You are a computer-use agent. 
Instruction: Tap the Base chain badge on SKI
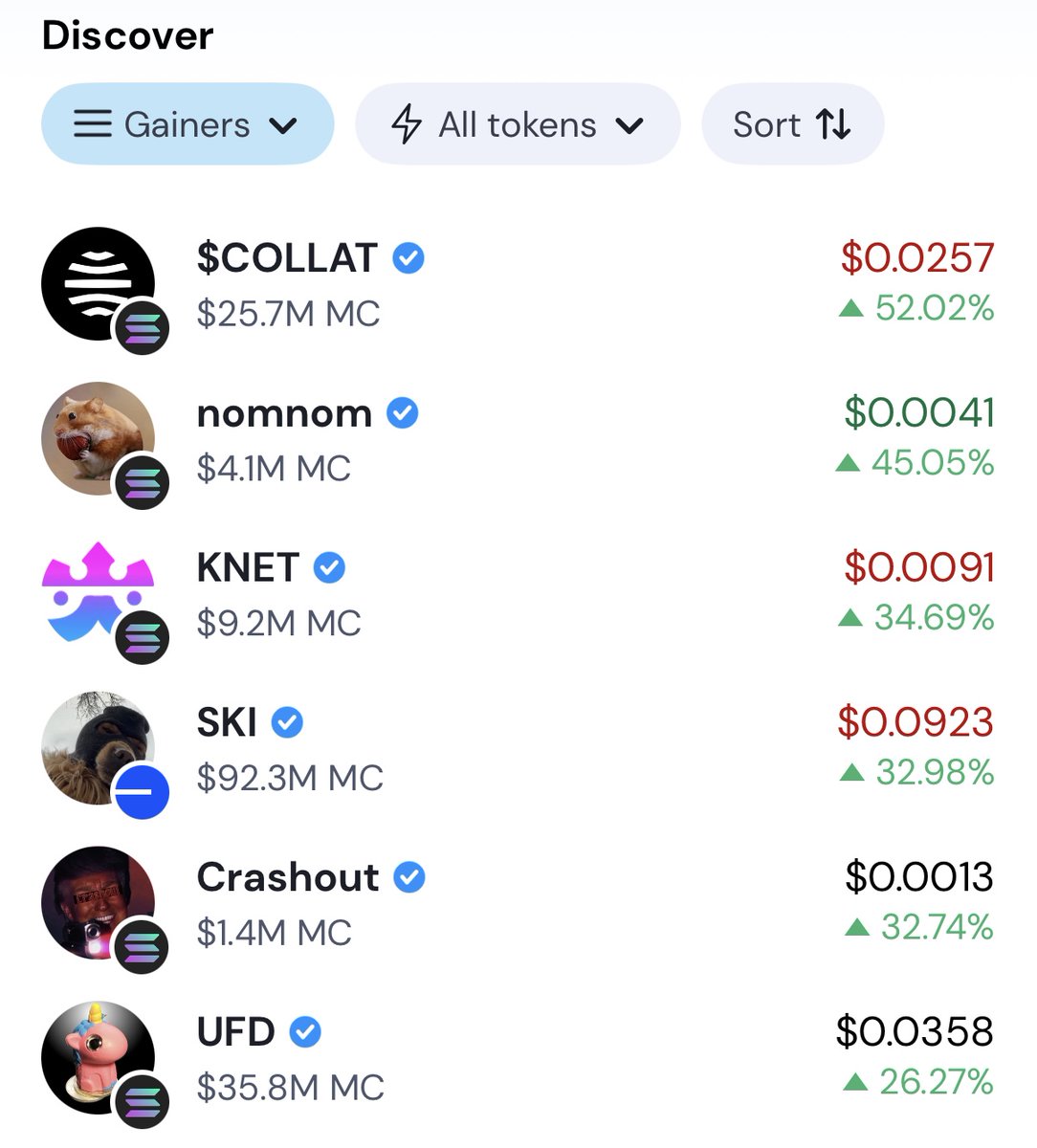141,792
